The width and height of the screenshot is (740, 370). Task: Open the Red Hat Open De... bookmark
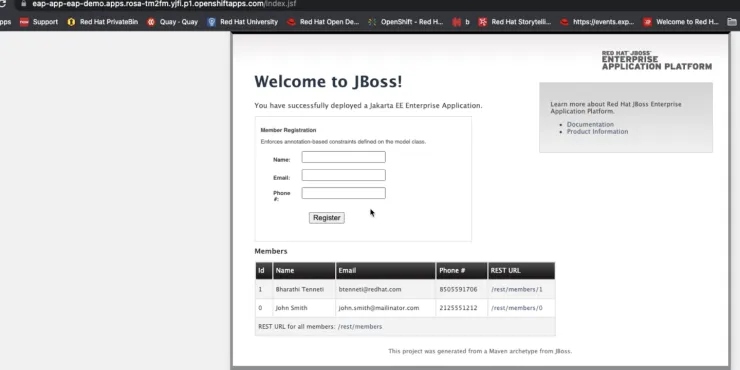(323, 22)
